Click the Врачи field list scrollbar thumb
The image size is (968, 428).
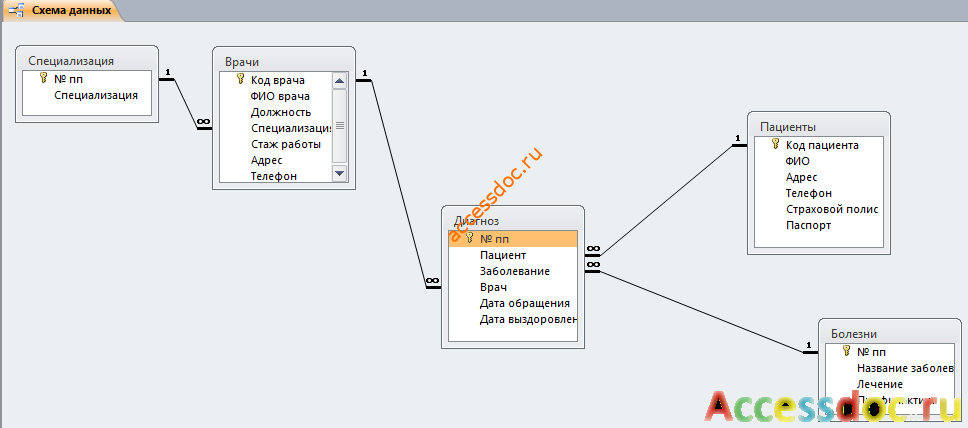tap(340, 126)
